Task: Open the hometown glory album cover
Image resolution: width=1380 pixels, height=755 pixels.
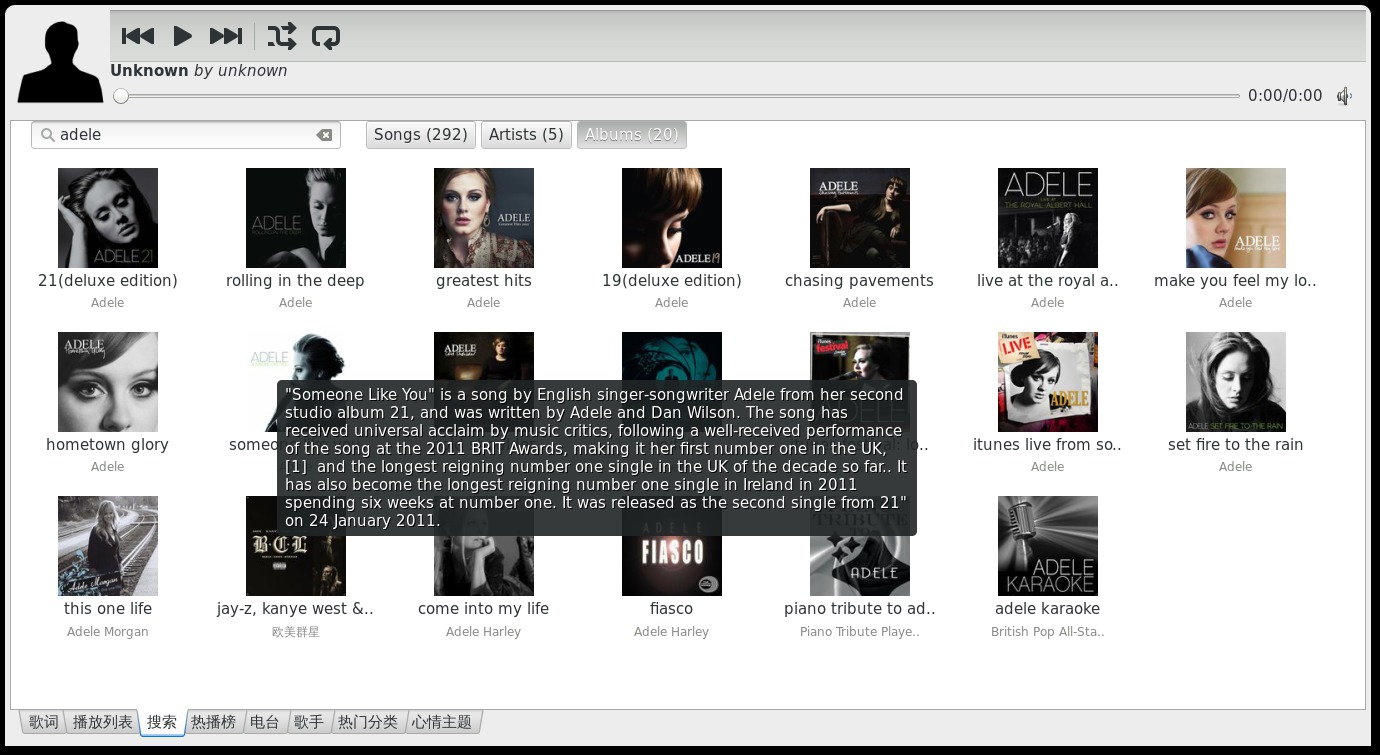Action: coord(108,382)
